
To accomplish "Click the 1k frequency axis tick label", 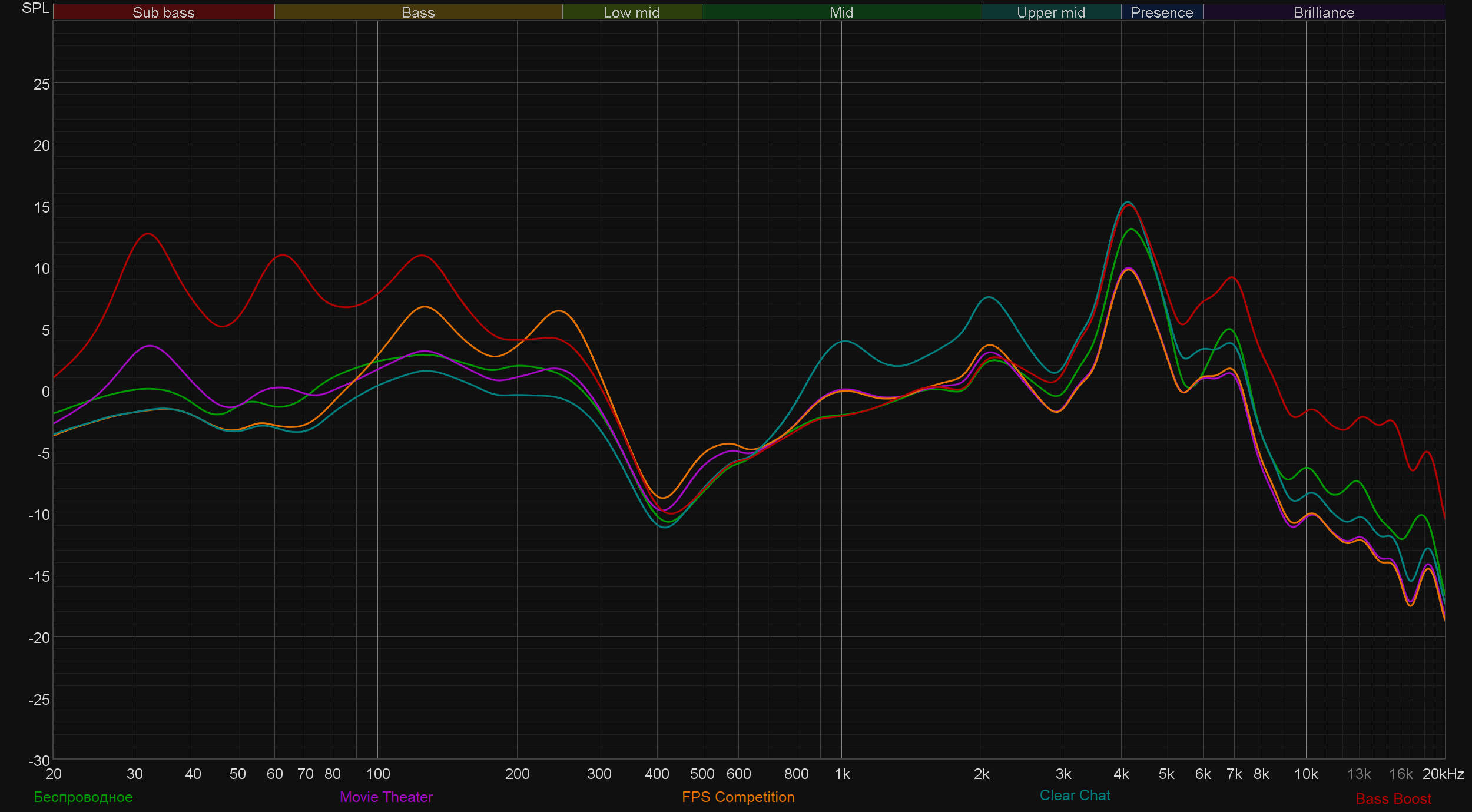I will coord(842,774).
